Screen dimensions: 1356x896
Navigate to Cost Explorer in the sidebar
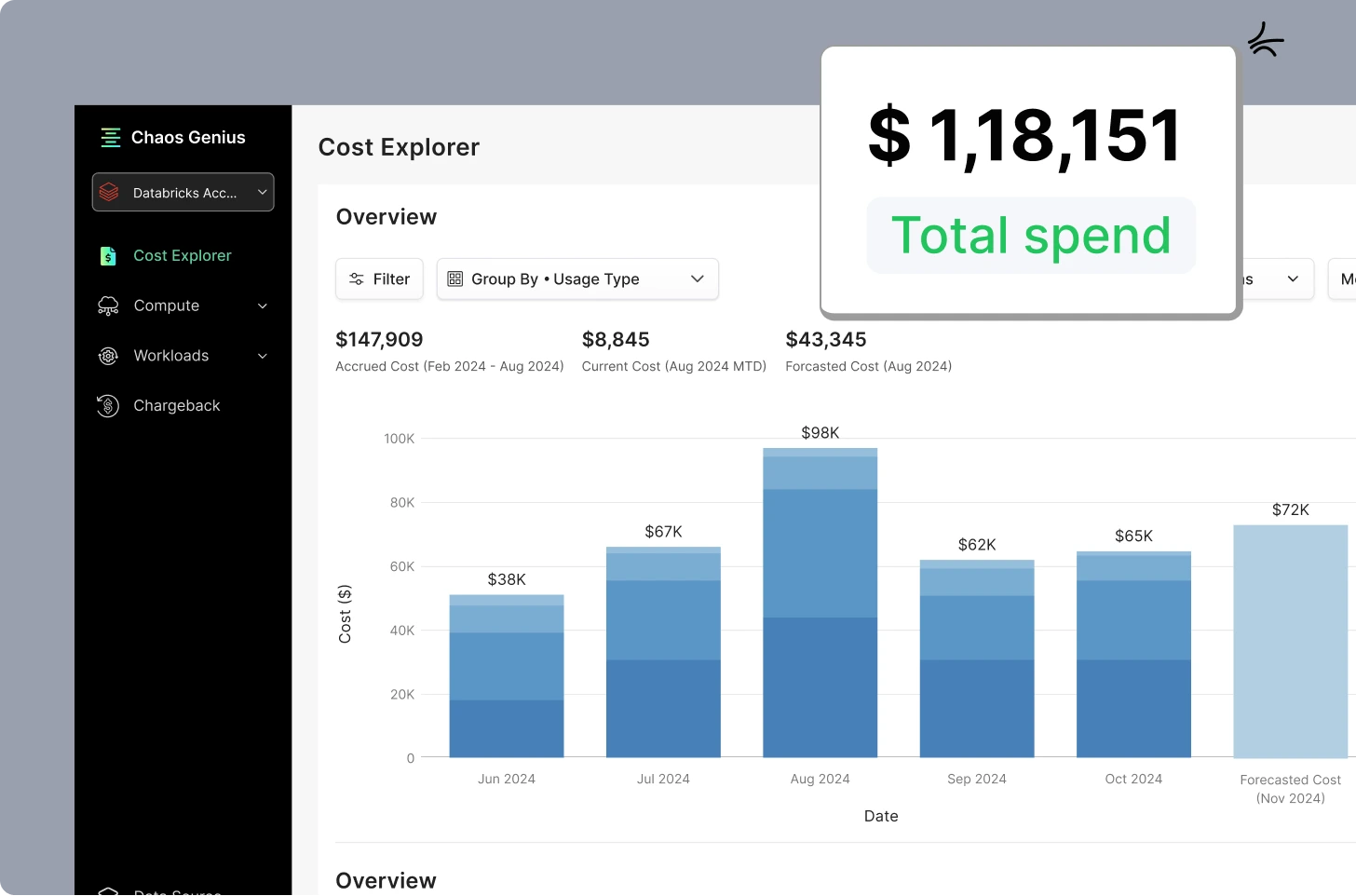pos(182,255)
